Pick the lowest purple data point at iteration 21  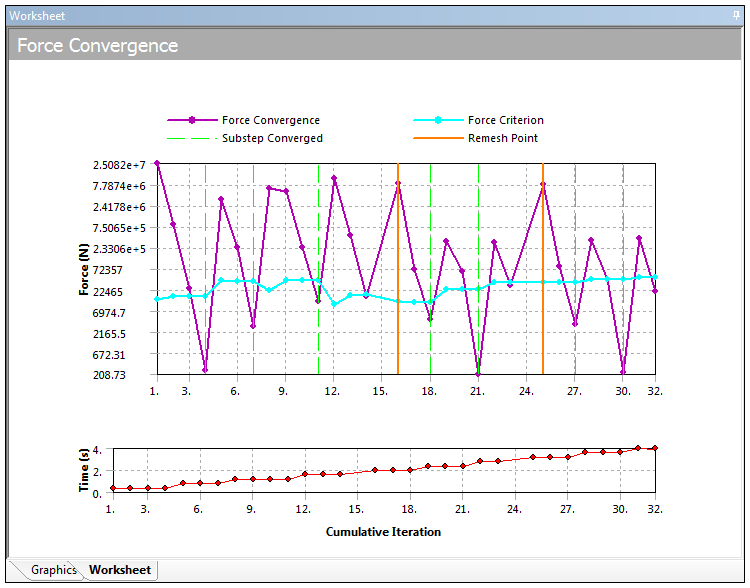click(478, 373)
